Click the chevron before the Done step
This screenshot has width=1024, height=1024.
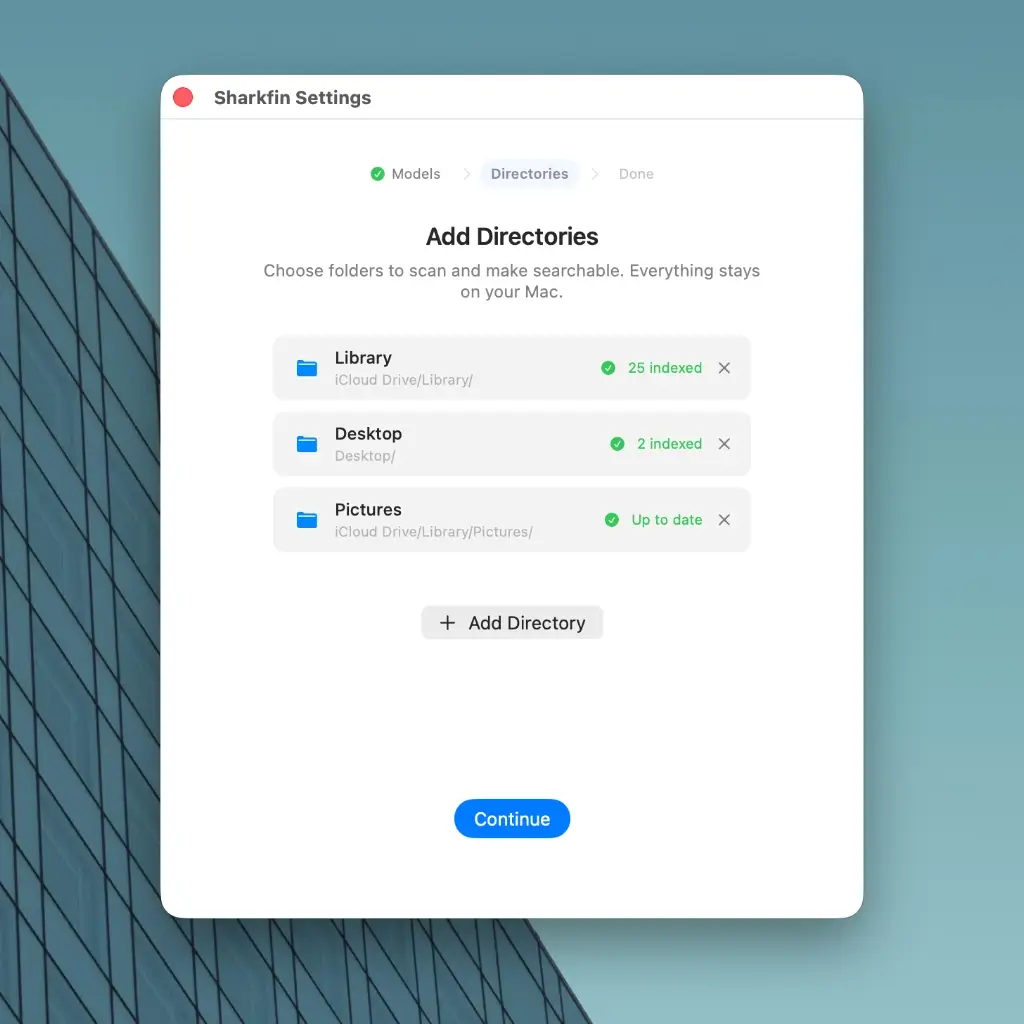coord(594,173)
